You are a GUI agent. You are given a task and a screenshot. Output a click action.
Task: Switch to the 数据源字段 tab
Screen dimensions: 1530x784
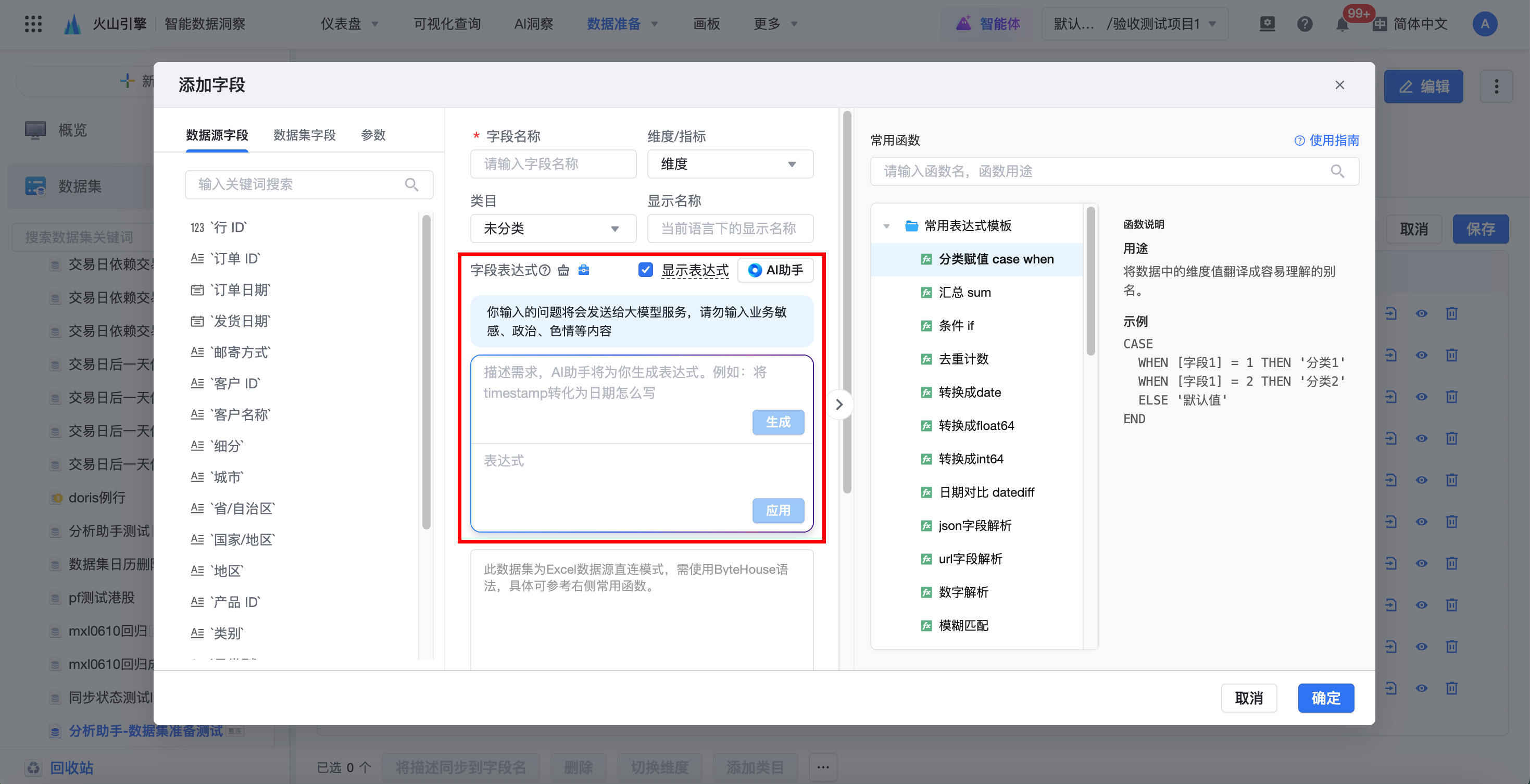pyautogui.click(x=217, y=135)
